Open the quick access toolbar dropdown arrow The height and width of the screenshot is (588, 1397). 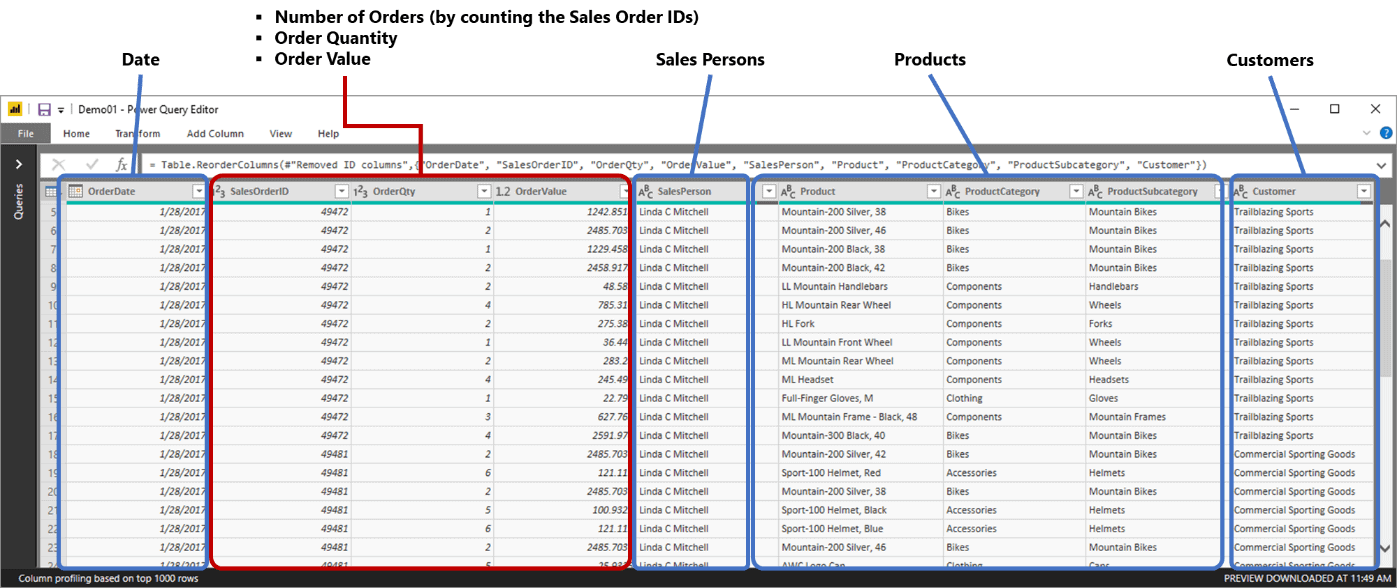pyautogui.click(x=61, y=110)
